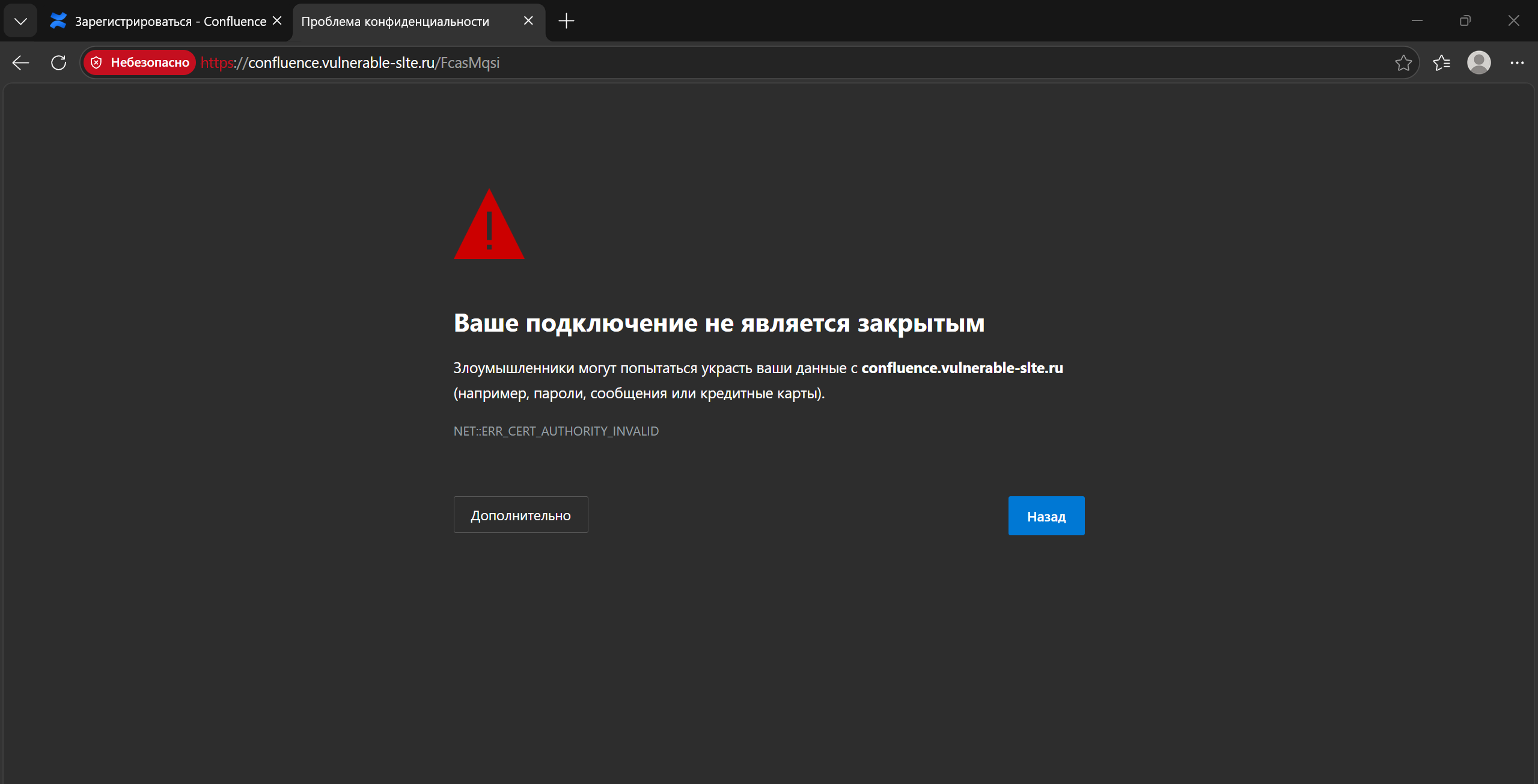Viewport: 1538px width, 784px height.
Task: Click the blue Назад button
Action: pos(1046,516)
